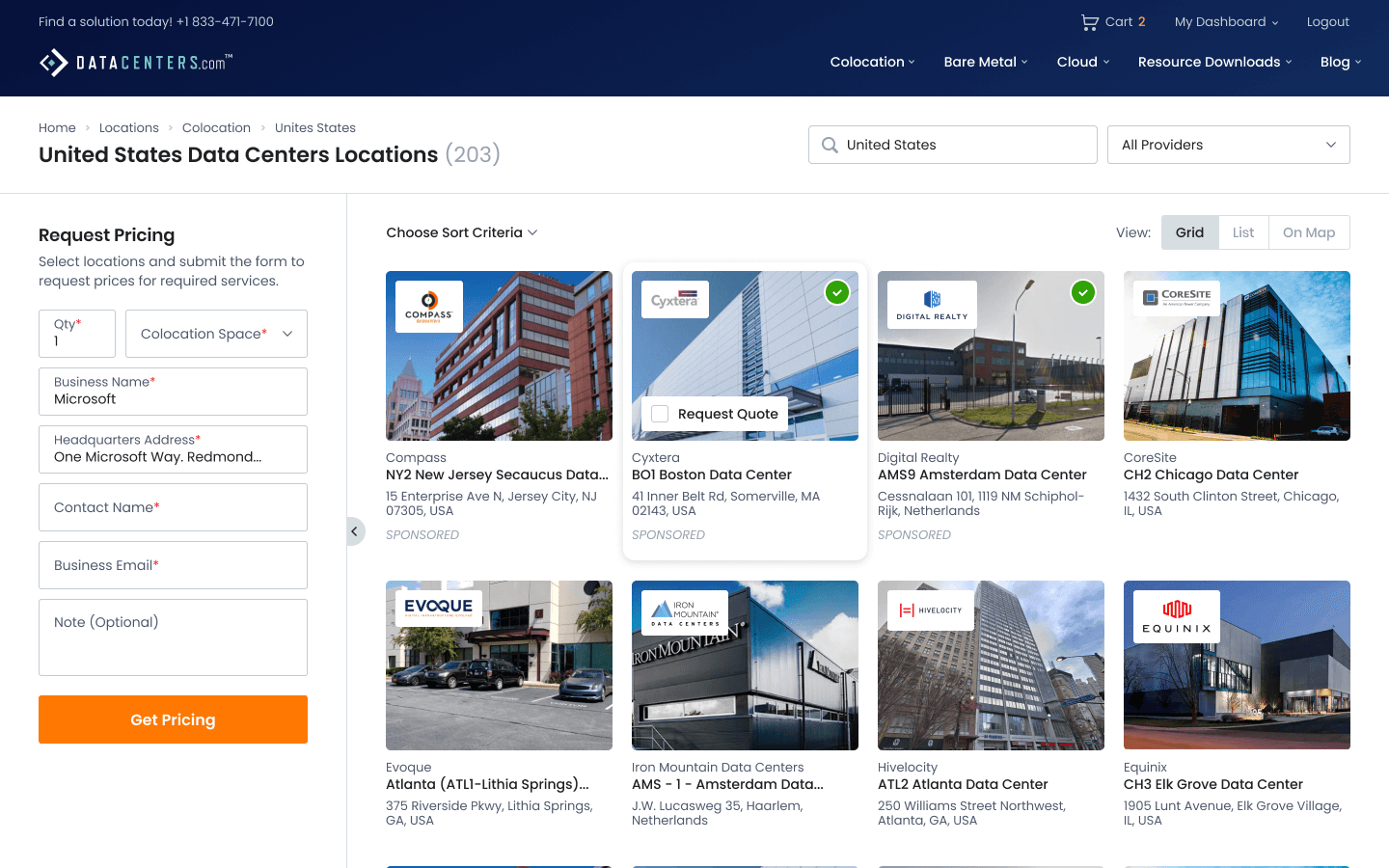The height and width of the screenshot is (868, 1389).
Task: Expand the Colocation navigation menu
Action: click(x=872, y=62)
